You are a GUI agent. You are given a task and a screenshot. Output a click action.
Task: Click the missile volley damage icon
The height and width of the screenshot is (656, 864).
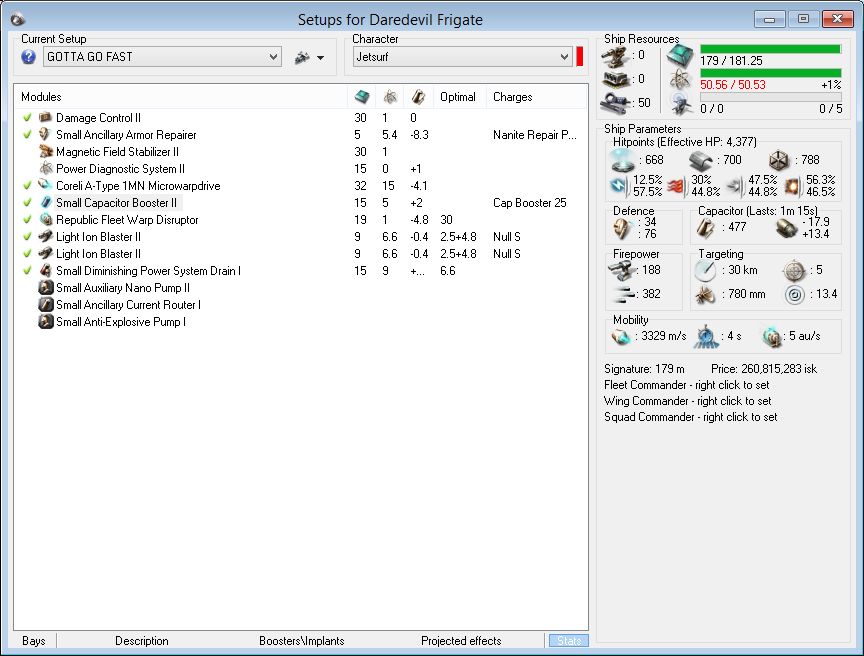point(622,295)
